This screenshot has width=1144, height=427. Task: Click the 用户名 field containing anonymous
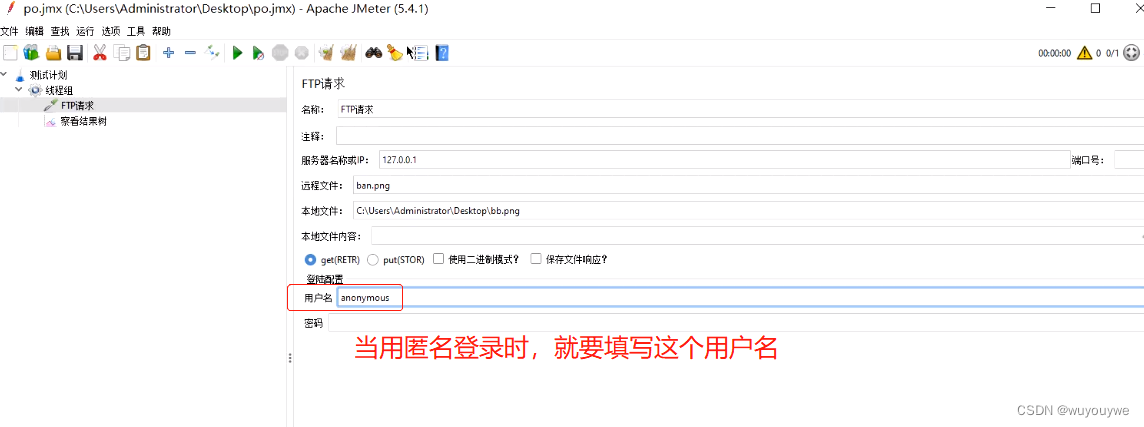coord(741,298)
